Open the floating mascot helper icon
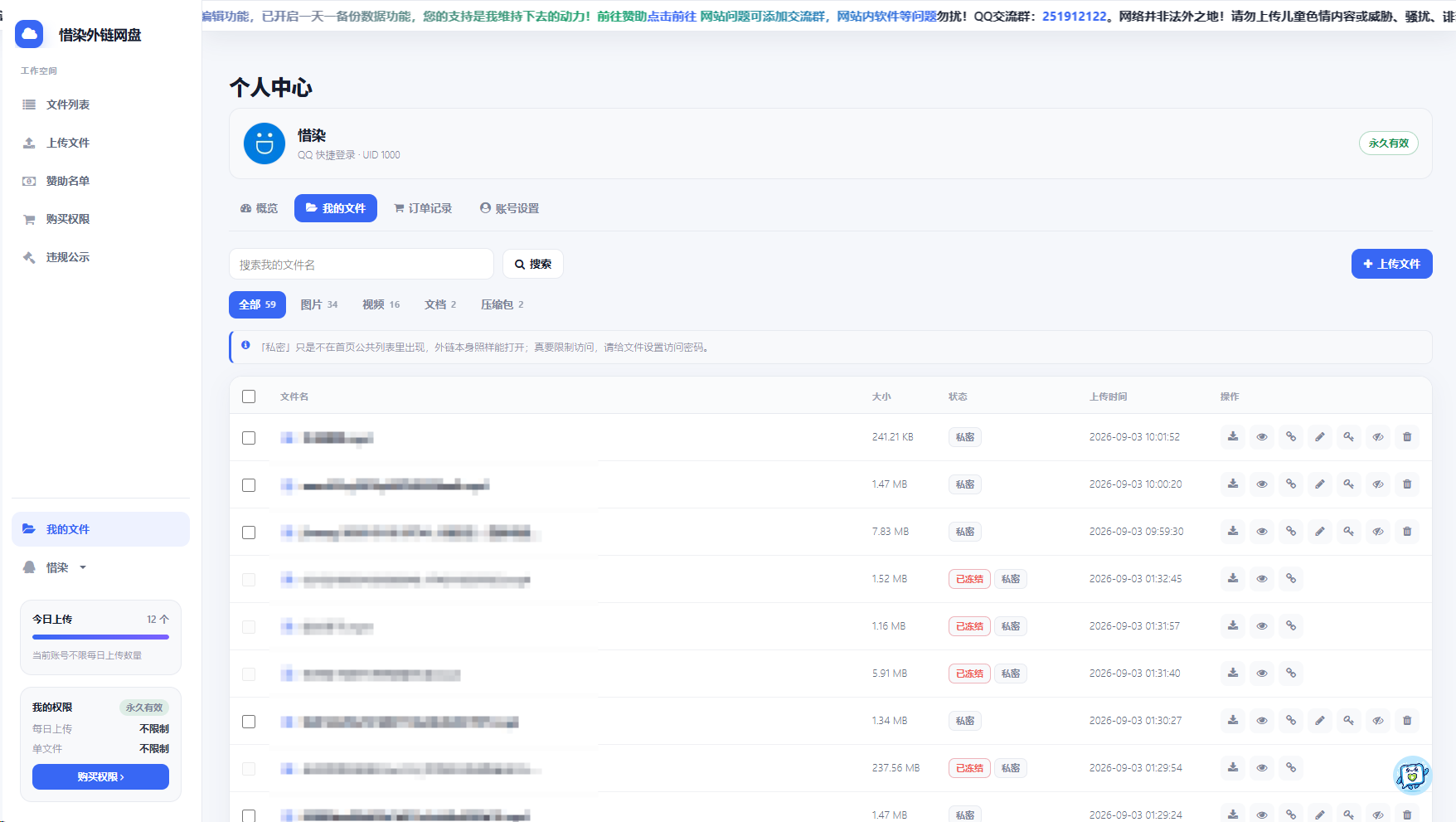Viewport: 1456px width, 822px height. (1412, 776)
